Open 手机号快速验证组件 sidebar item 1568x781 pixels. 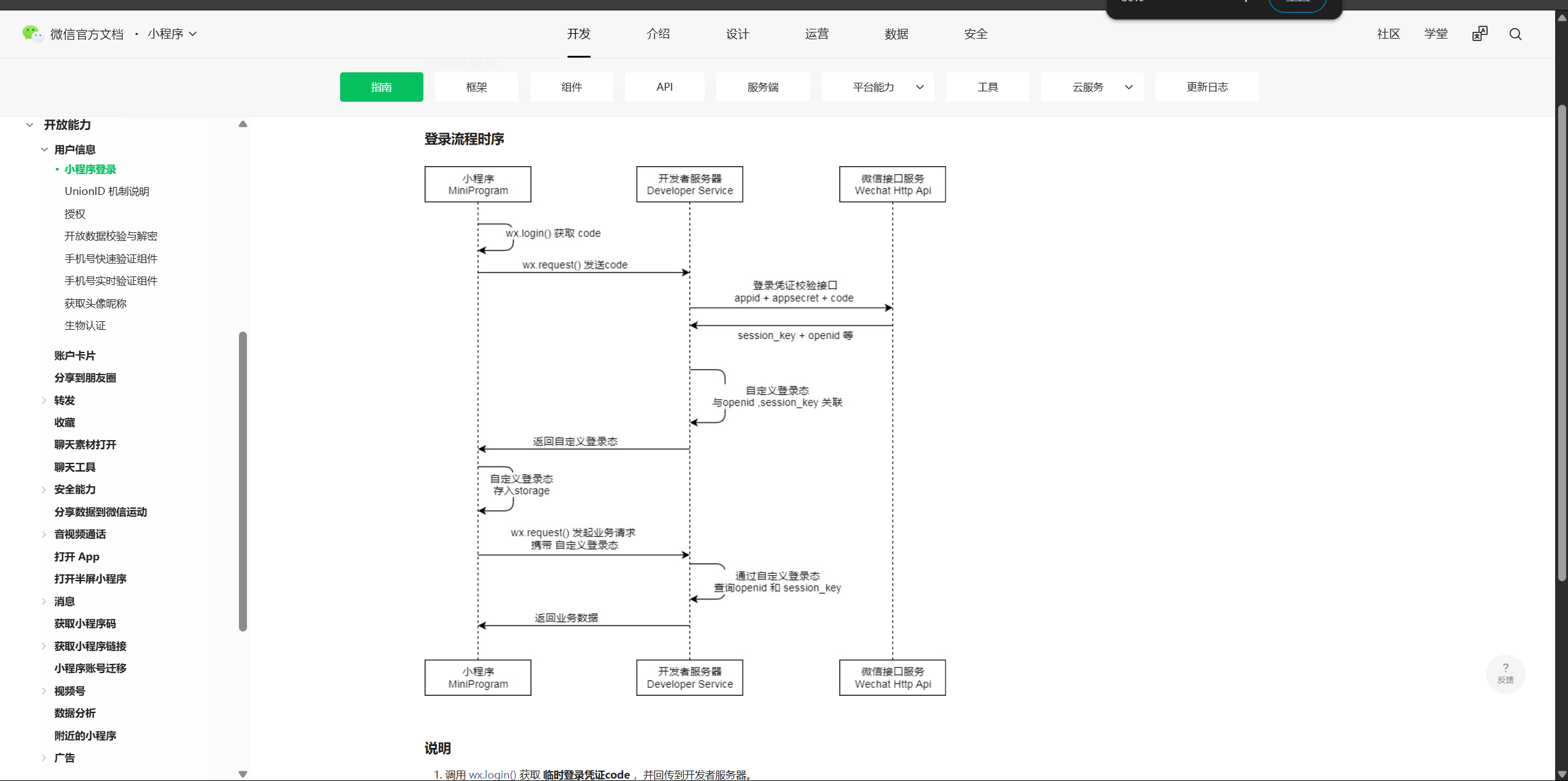(111, 259)
